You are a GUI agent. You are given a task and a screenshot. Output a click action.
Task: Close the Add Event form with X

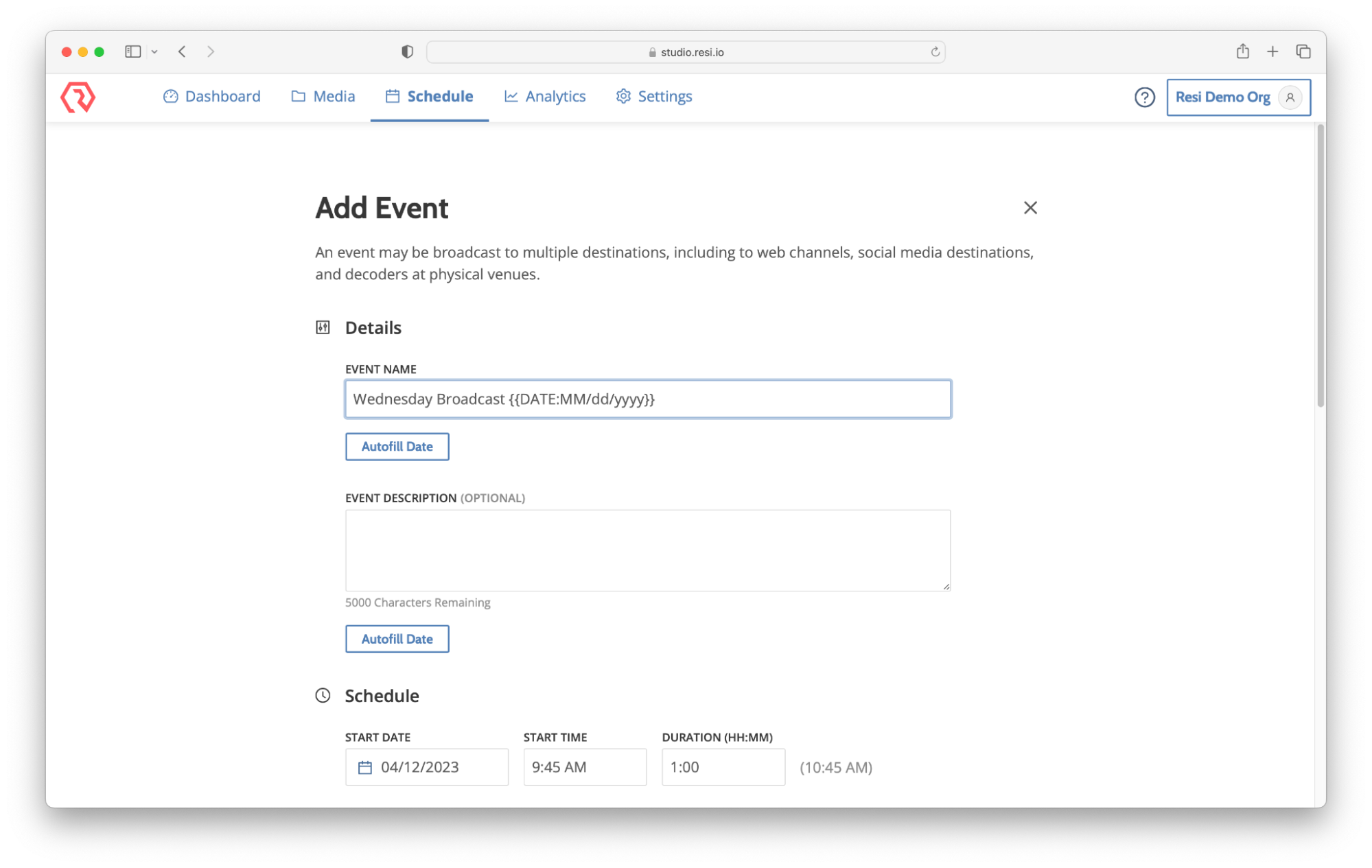point(1030,208)
